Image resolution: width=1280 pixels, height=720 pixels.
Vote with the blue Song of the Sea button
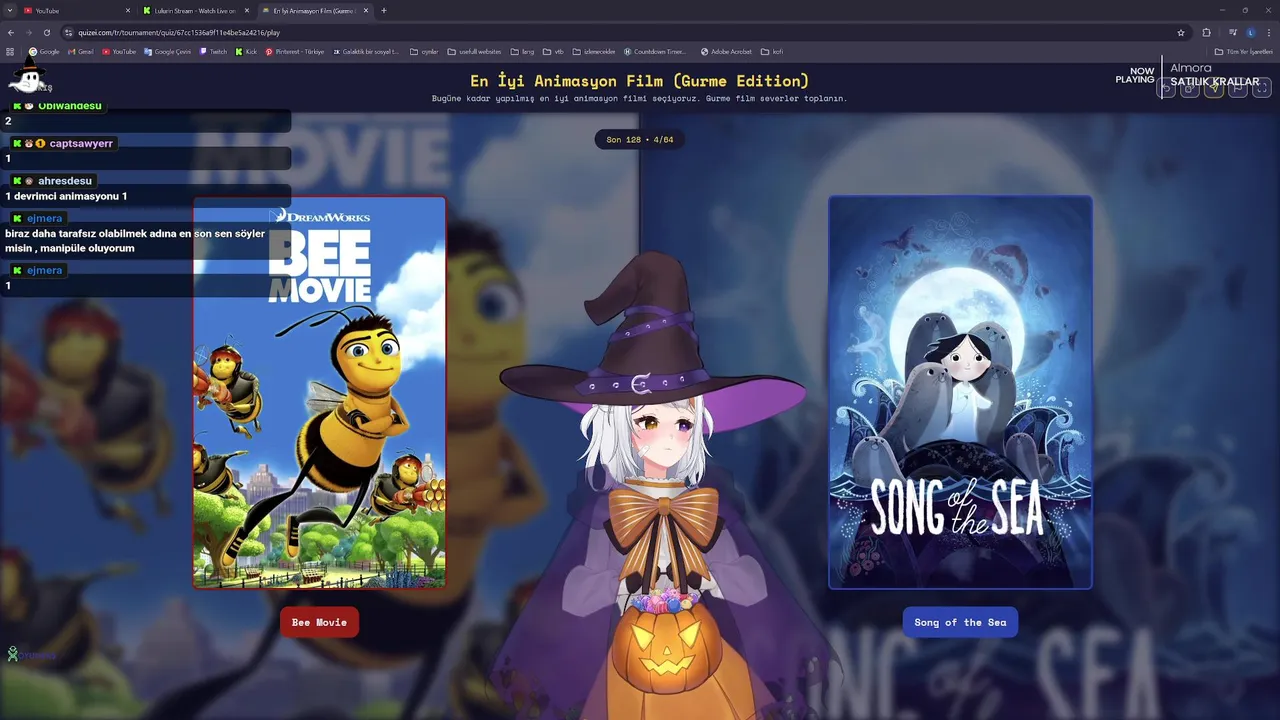[960, 622]
